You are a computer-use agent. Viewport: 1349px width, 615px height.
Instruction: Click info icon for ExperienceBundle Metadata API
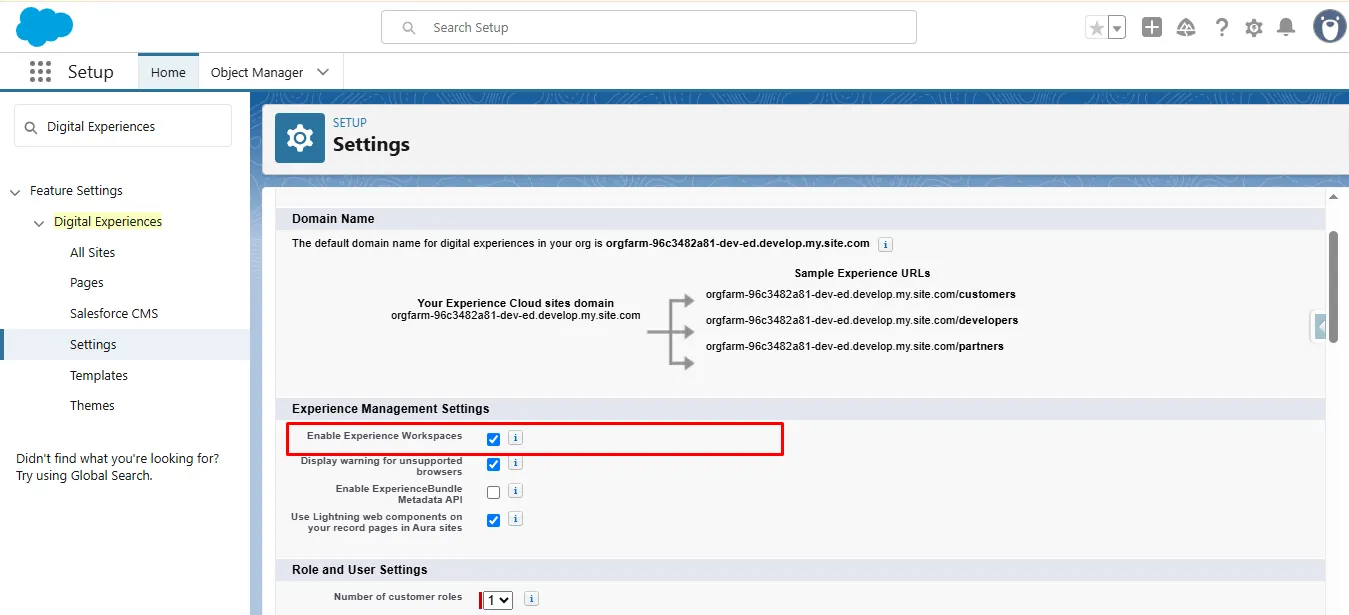(x=515, y=491)
